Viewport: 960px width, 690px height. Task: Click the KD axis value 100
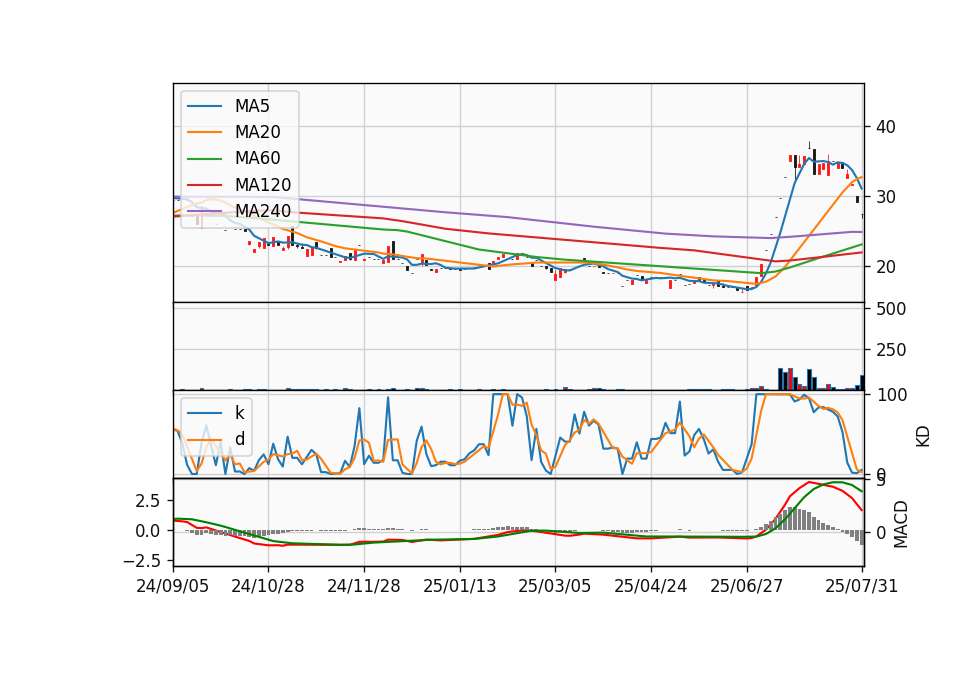[x=891, y=395]
